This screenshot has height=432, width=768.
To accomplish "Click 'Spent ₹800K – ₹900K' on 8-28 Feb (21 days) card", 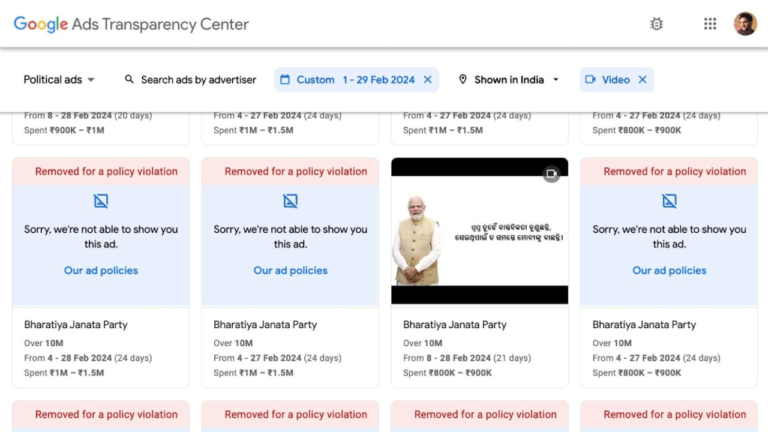I will click(x=447, y=373).
